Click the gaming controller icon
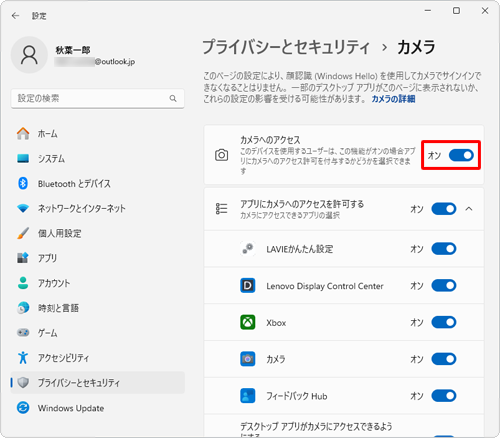 pos(23,333)
